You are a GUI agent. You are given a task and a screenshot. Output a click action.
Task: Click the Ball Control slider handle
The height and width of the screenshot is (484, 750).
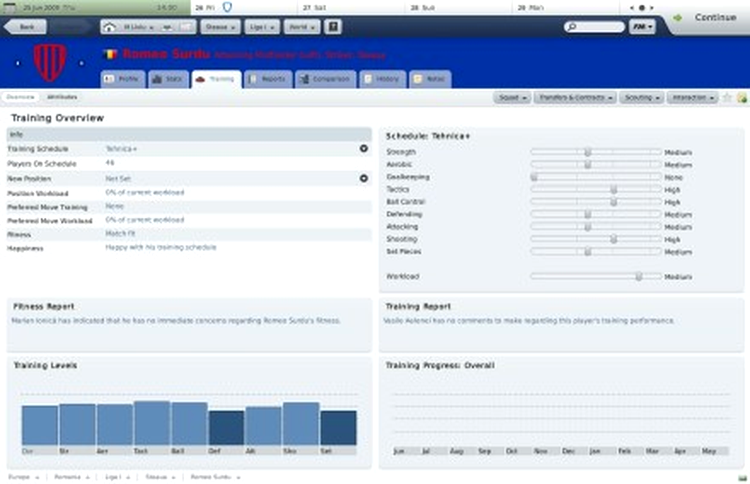614,202
